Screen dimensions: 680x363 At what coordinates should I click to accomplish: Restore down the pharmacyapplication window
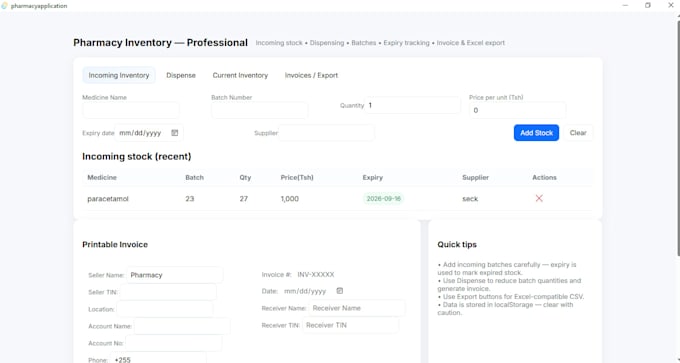(648, 5)
